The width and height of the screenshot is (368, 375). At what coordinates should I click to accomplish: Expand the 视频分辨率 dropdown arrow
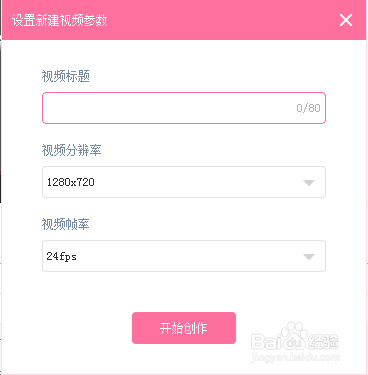tap(309, 183)
